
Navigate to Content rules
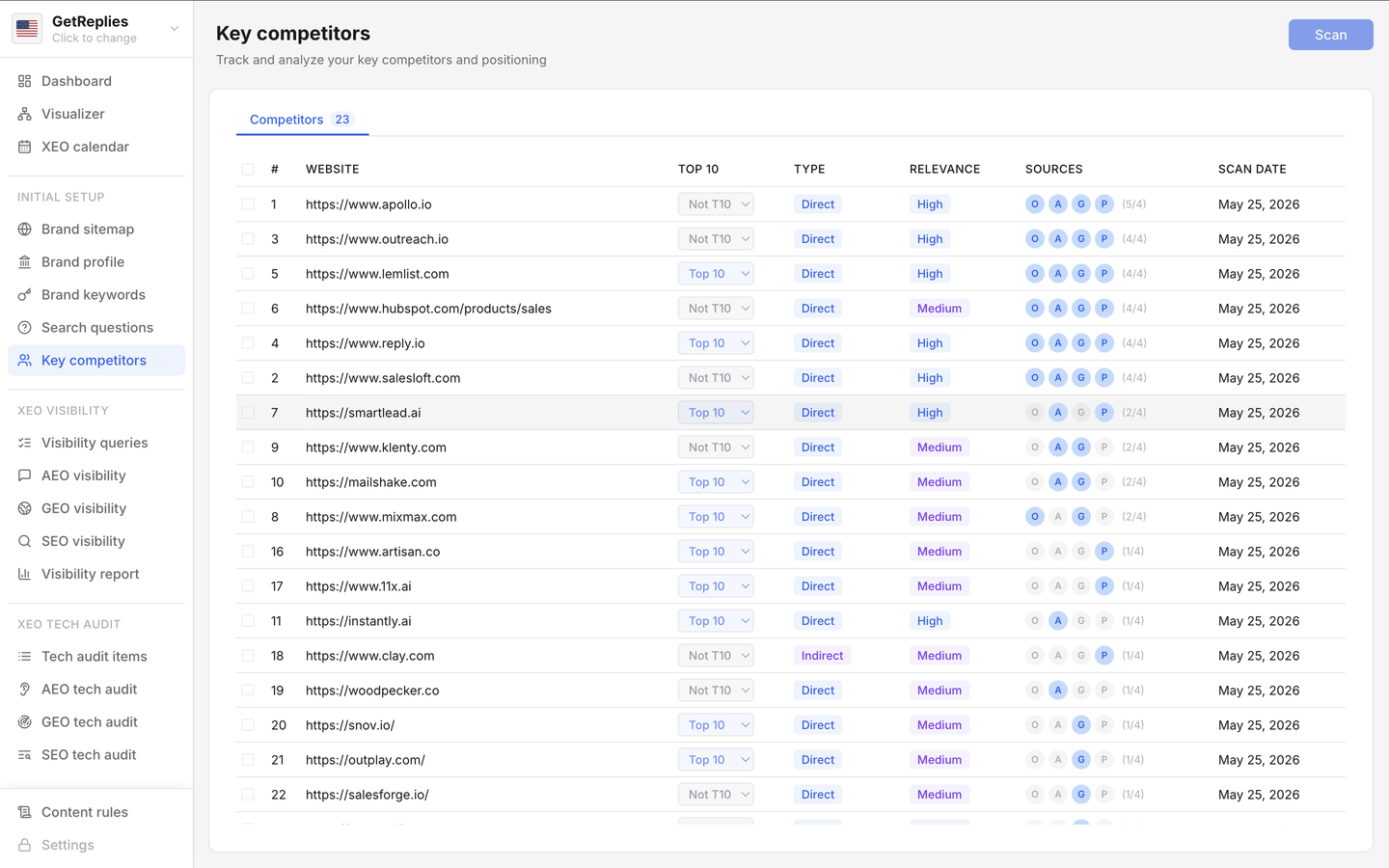click(96, 812)
